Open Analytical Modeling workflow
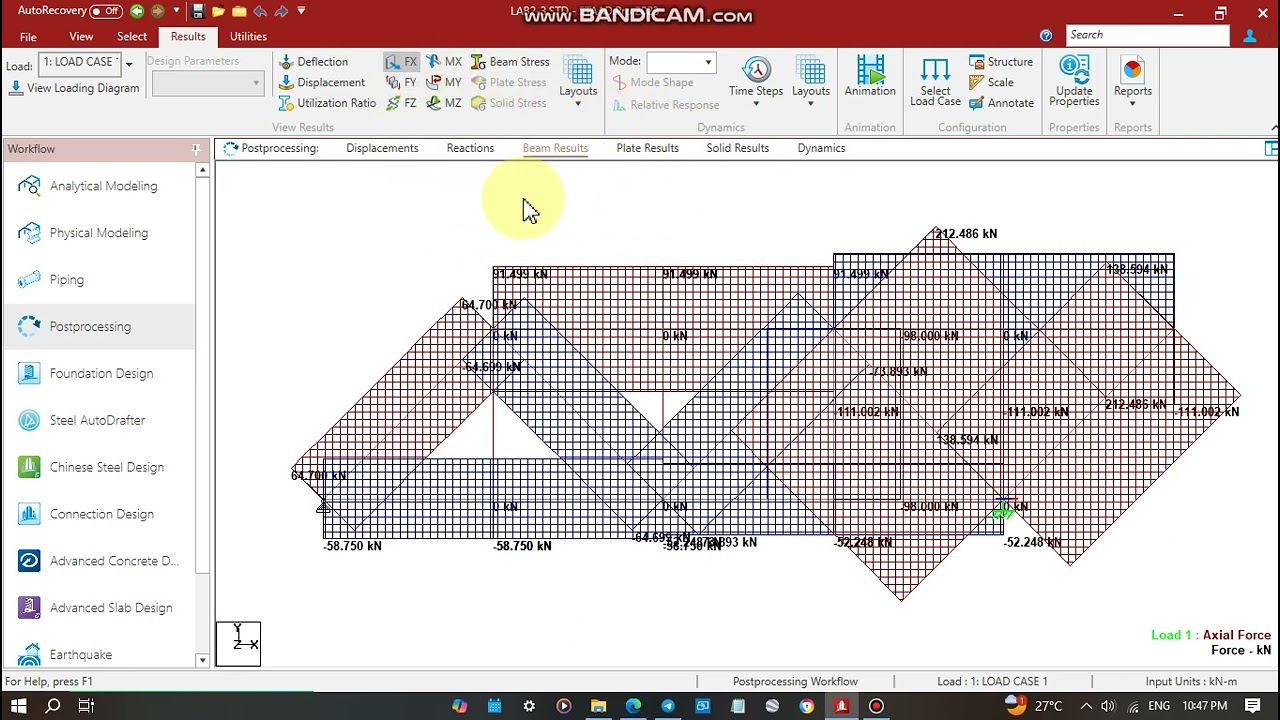Viewport: 1280px width, 720px height. tap(98, 186)
